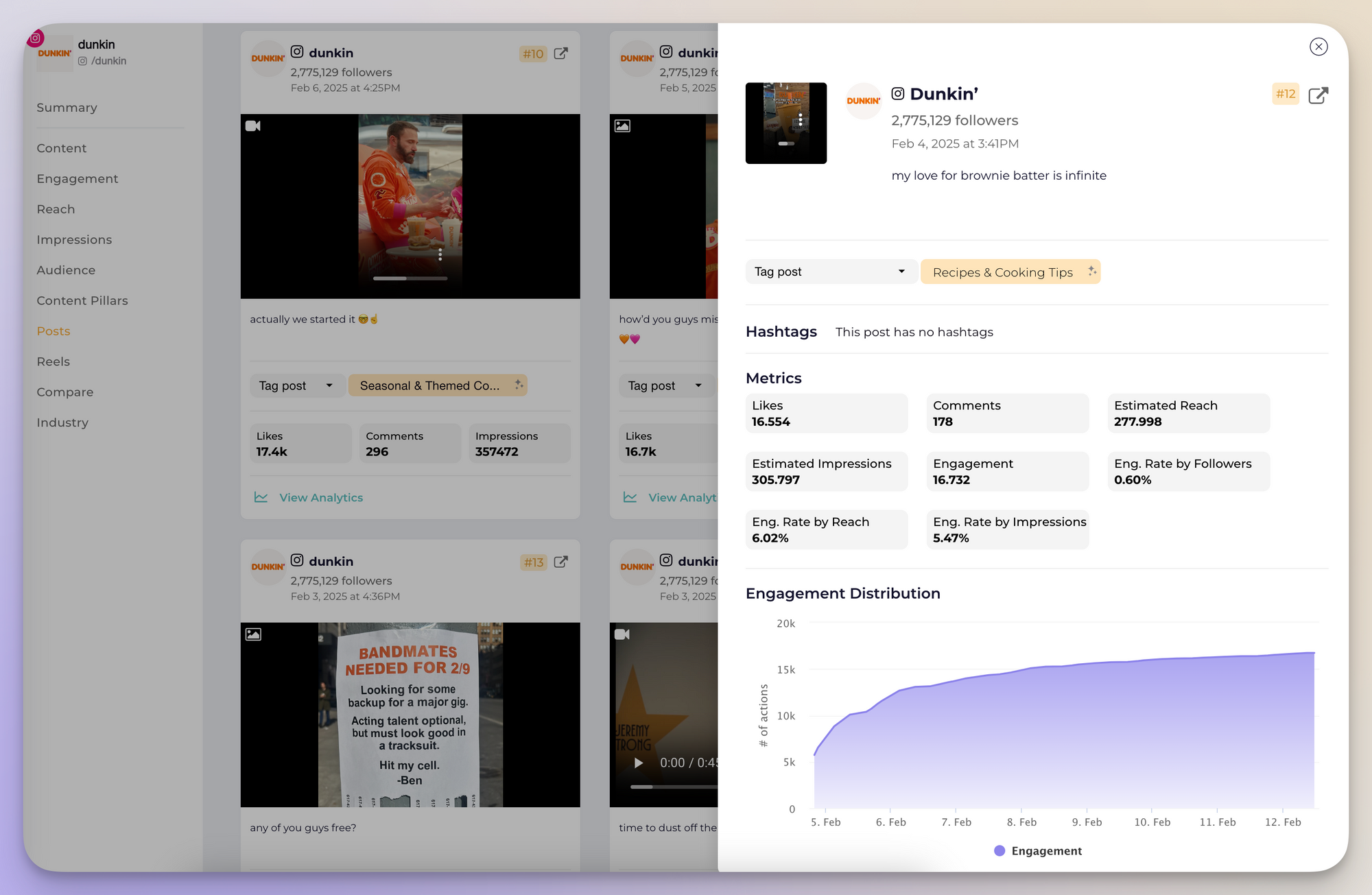The image size is (1372, 895).
Task: Click Dunkin' profile logo in details panel
Action: pos(863,101)
